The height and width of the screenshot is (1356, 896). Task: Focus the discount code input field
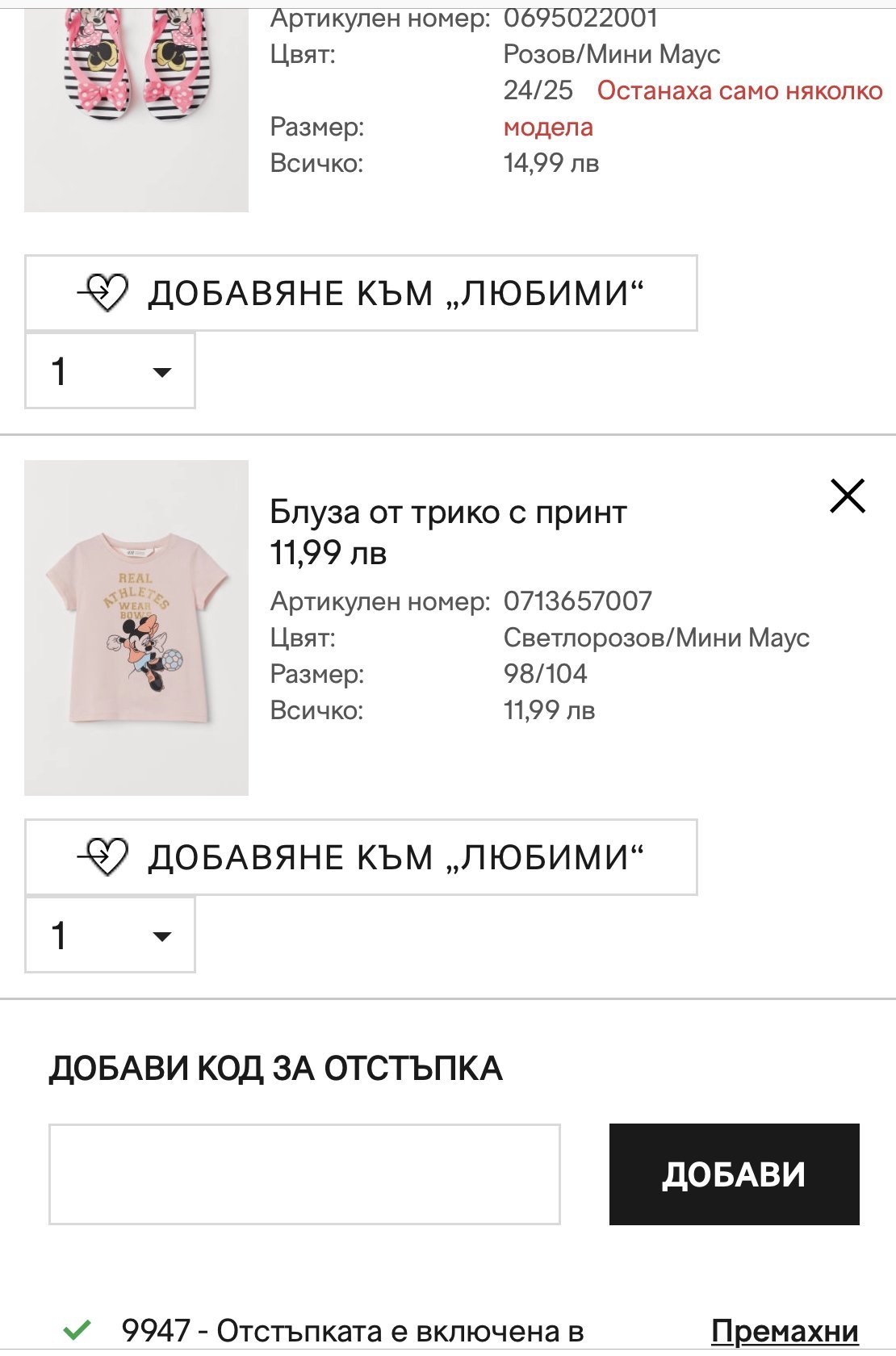point(304,1174)
